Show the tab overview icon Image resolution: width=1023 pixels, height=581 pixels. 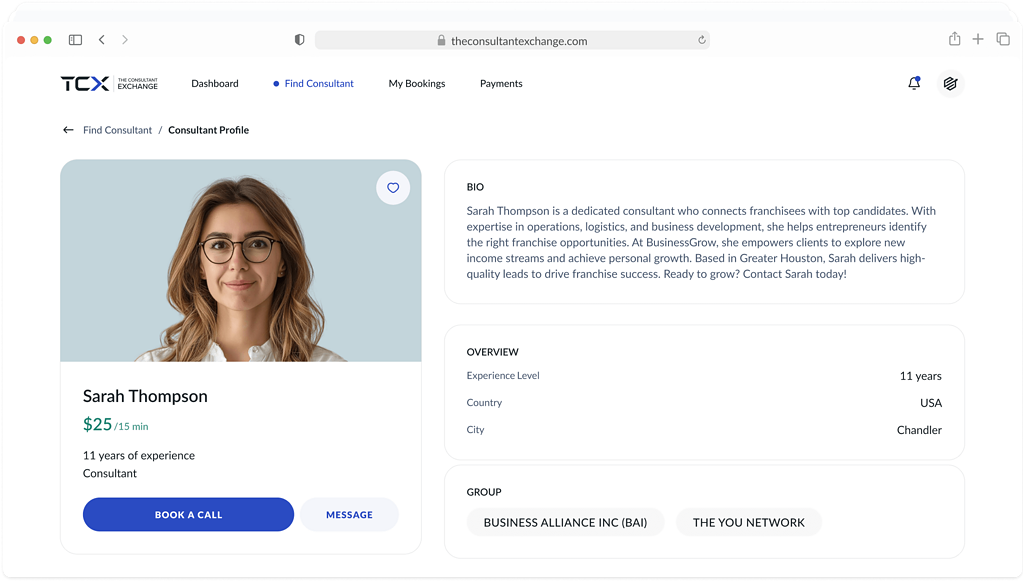pyautogui.click(x=1003, y=39)
